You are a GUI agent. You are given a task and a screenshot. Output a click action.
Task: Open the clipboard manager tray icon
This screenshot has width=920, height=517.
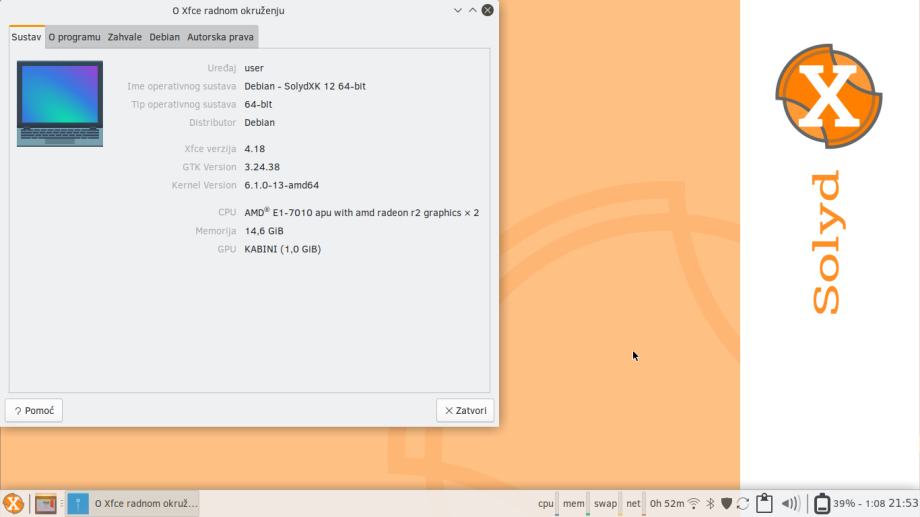click(x=764, y=504)
